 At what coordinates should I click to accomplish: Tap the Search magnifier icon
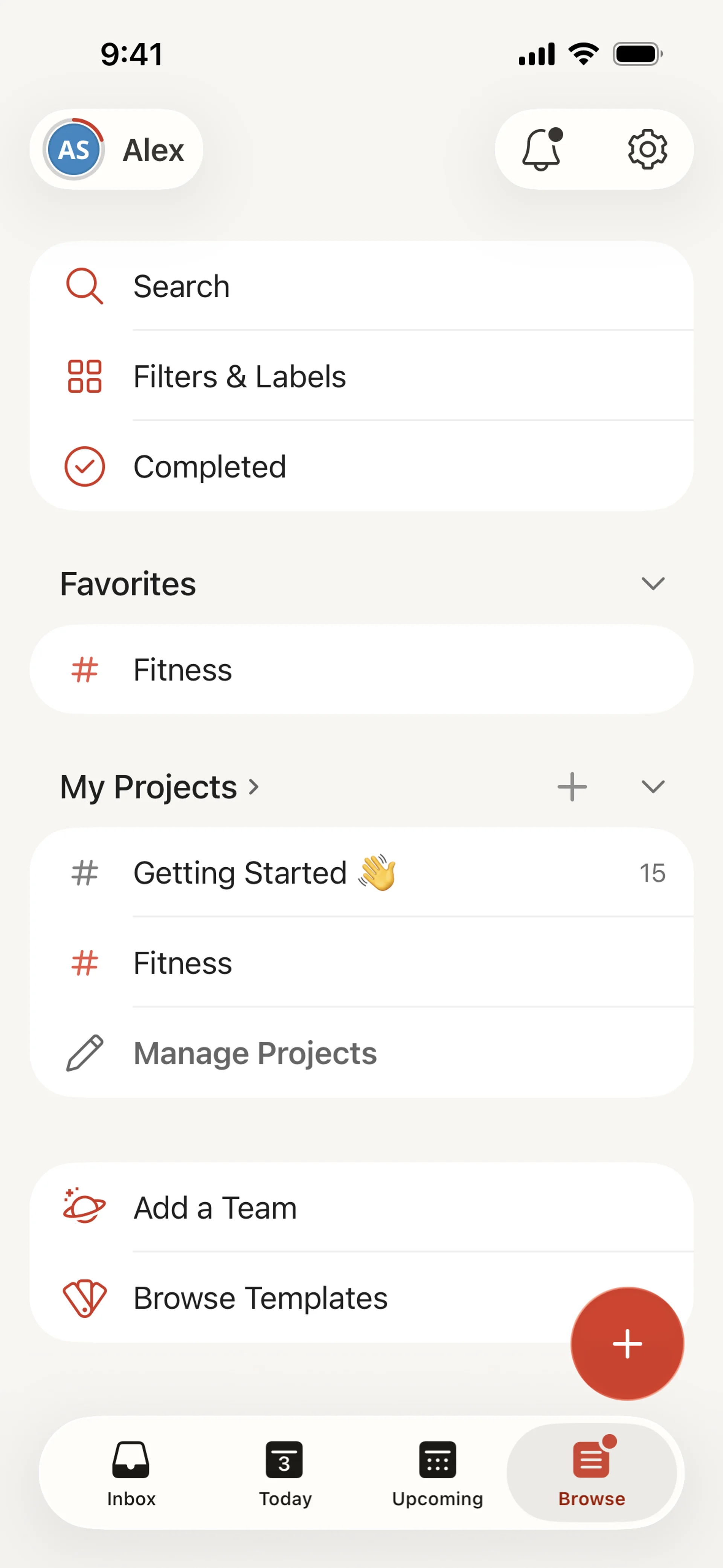(85, 286)
